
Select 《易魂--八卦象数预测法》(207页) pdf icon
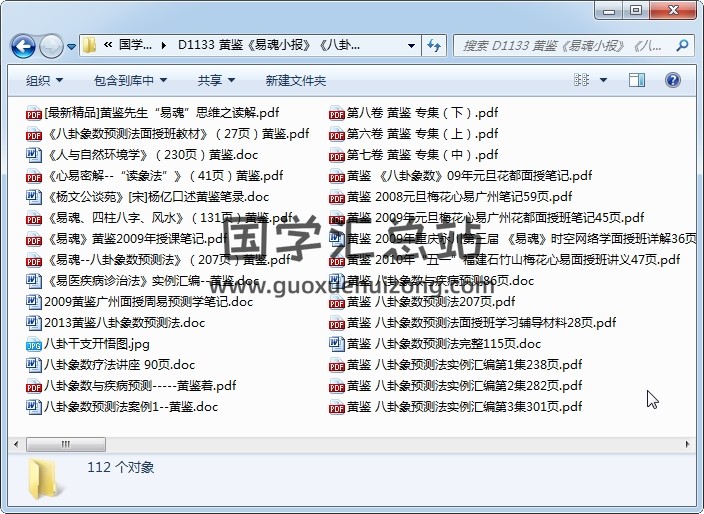tap(34, 260)
